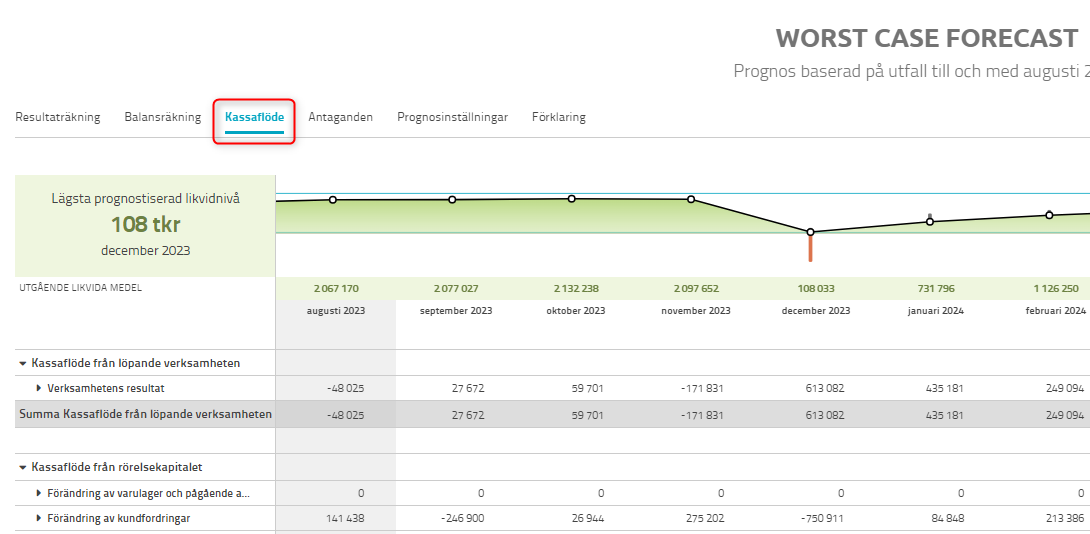Screen dimensions: 1090x534
Task: Click kundfordringar value 84 848
Action: pyautogui.click(x=946, y=518)
